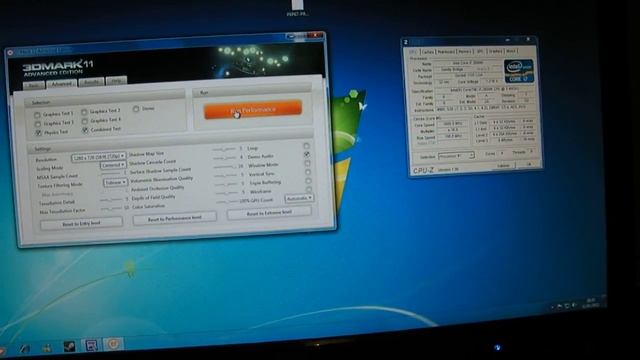Open the system tray clock
The height and width of the screenshot is (360, 640).
pos(591,302)
